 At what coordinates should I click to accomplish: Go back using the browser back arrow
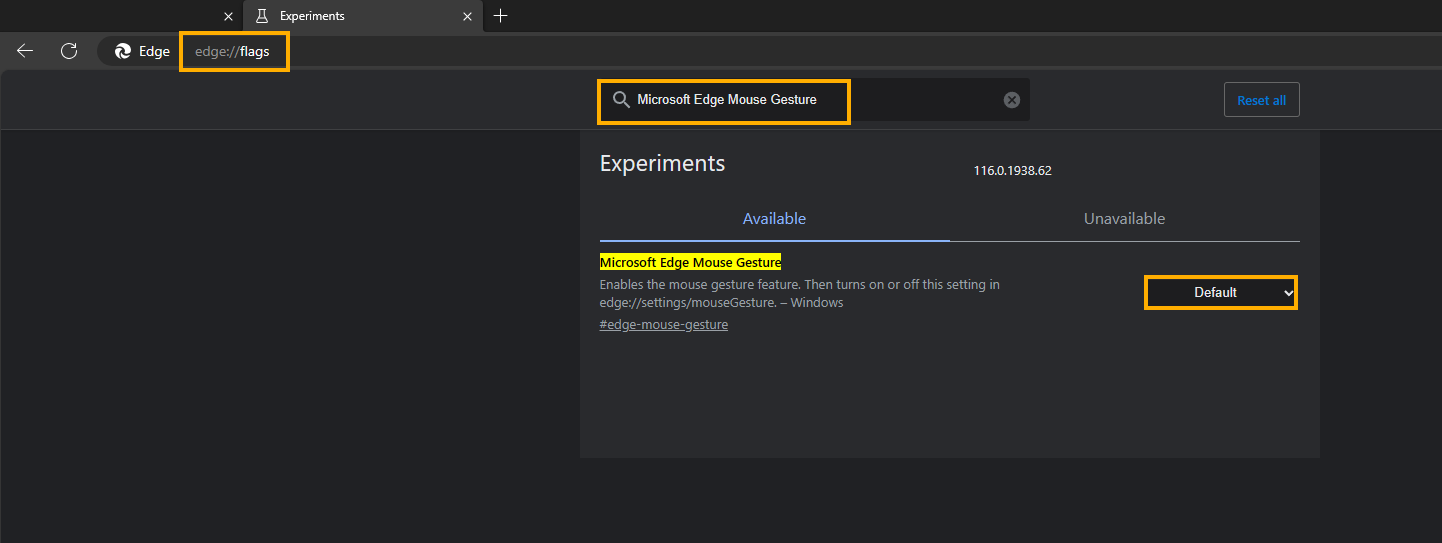pyautogui.click(x=25, y=51)
